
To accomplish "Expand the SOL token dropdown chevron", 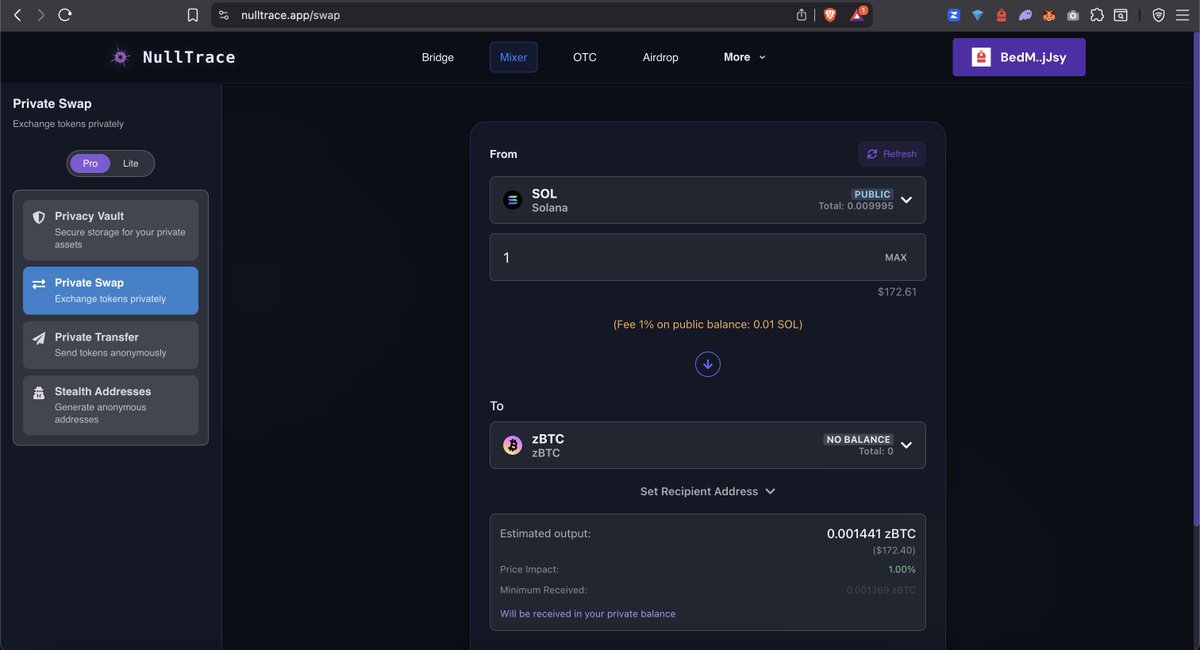I will pyautogui.click(x=906, y=200).
